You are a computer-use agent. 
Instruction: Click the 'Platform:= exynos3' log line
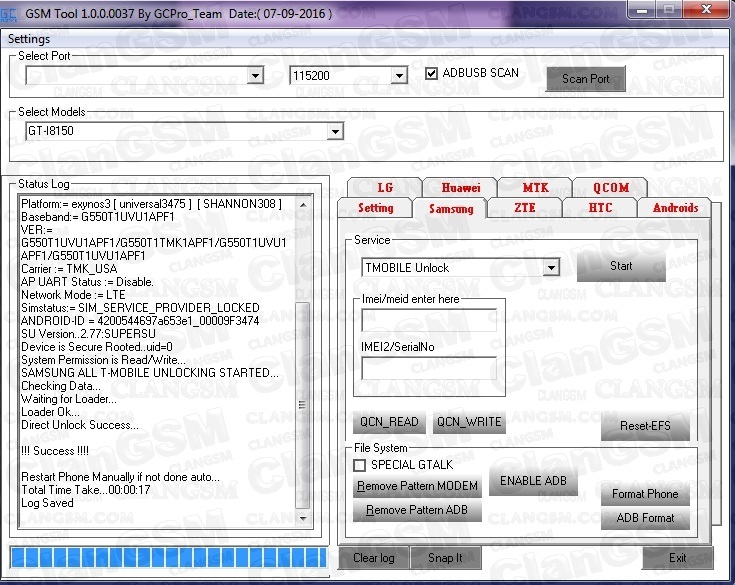point(151,204)
